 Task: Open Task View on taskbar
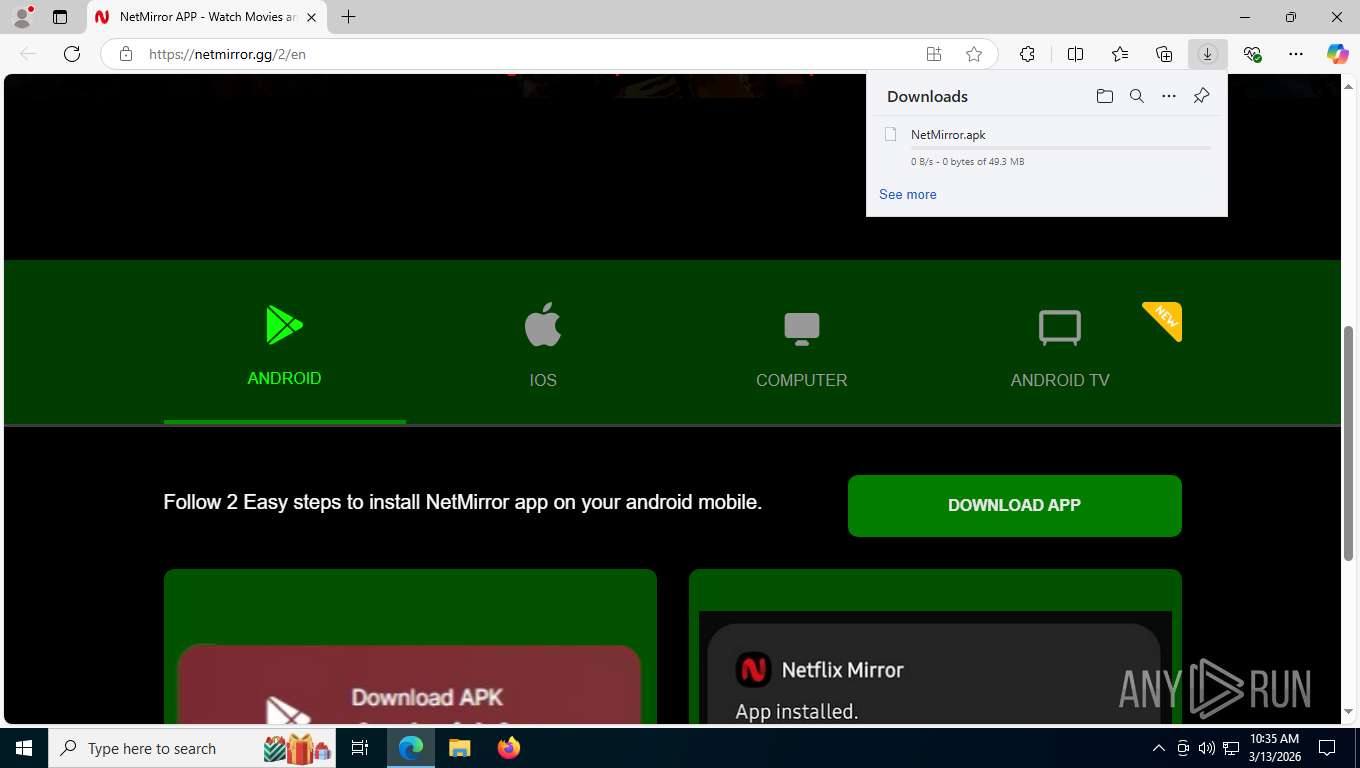click(x=360, y=748)
